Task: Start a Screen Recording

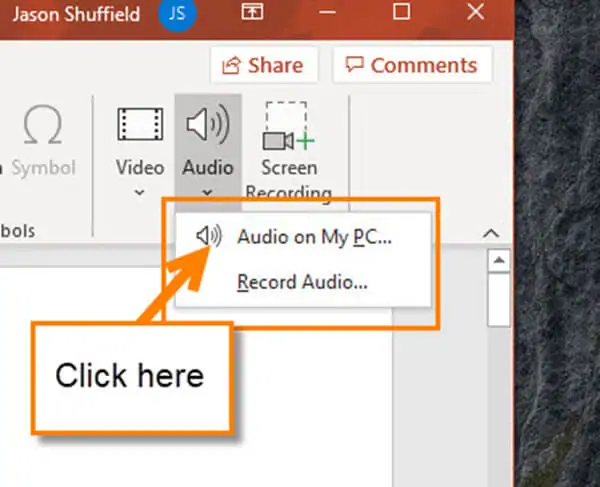Action: tap(289, 151)
